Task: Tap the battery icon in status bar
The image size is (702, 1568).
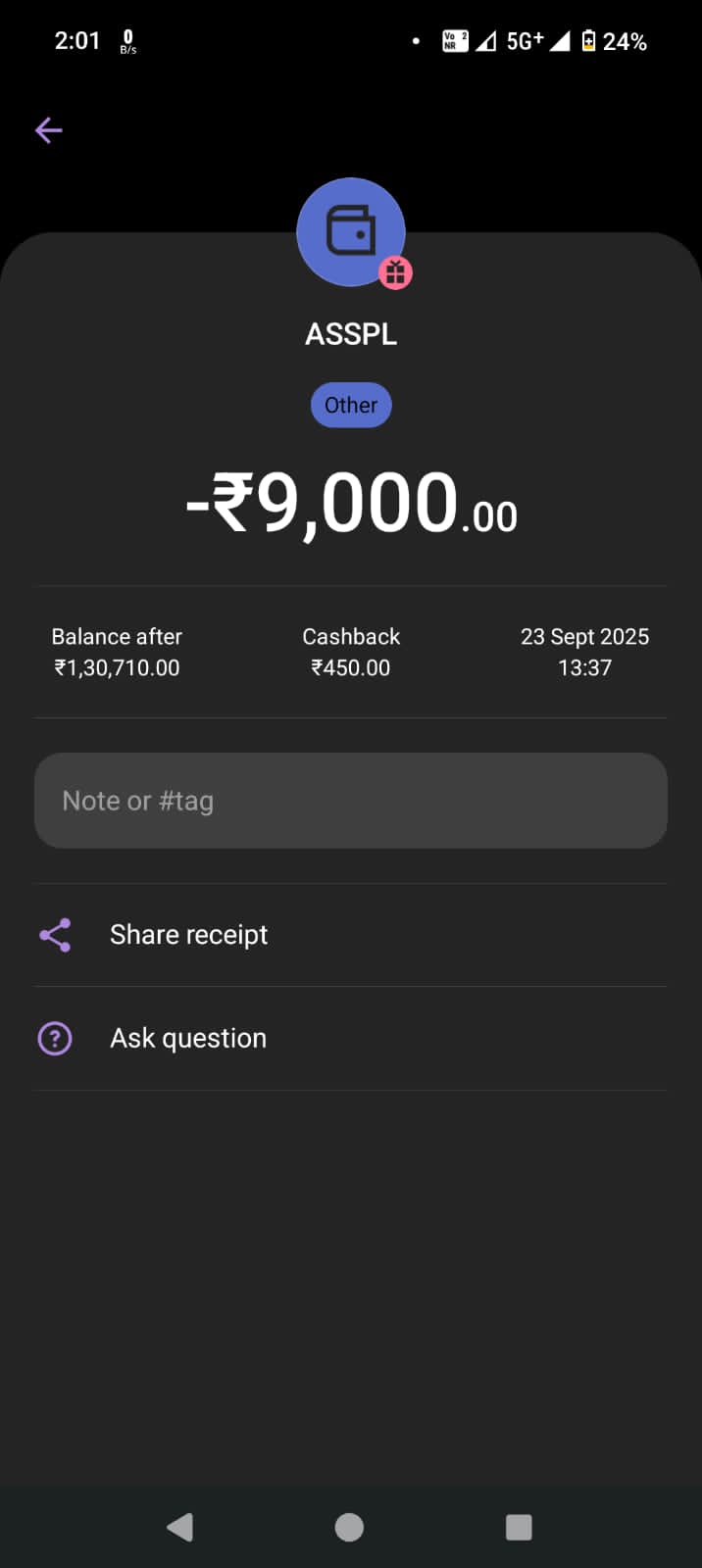Action: (x=588, y=41)
